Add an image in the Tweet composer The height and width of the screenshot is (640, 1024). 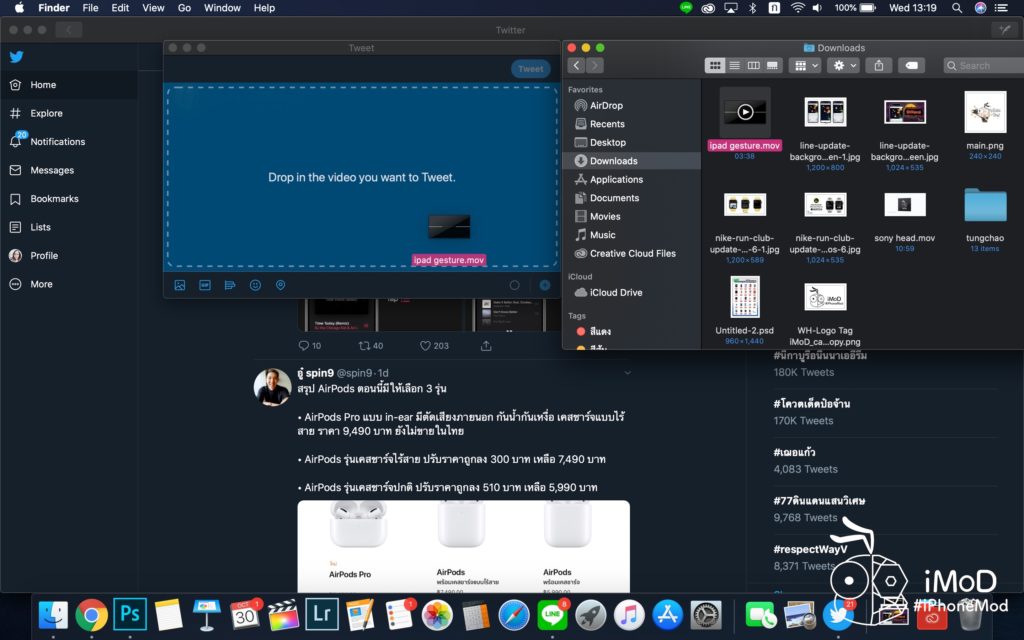click(x=180, y=285)
